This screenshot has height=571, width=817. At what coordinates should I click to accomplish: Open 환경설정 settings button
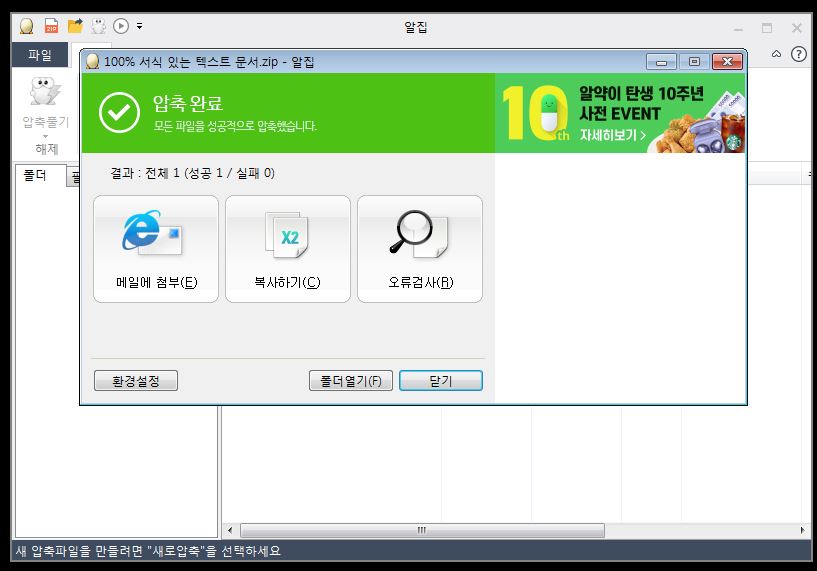click(x=136, y=380)
